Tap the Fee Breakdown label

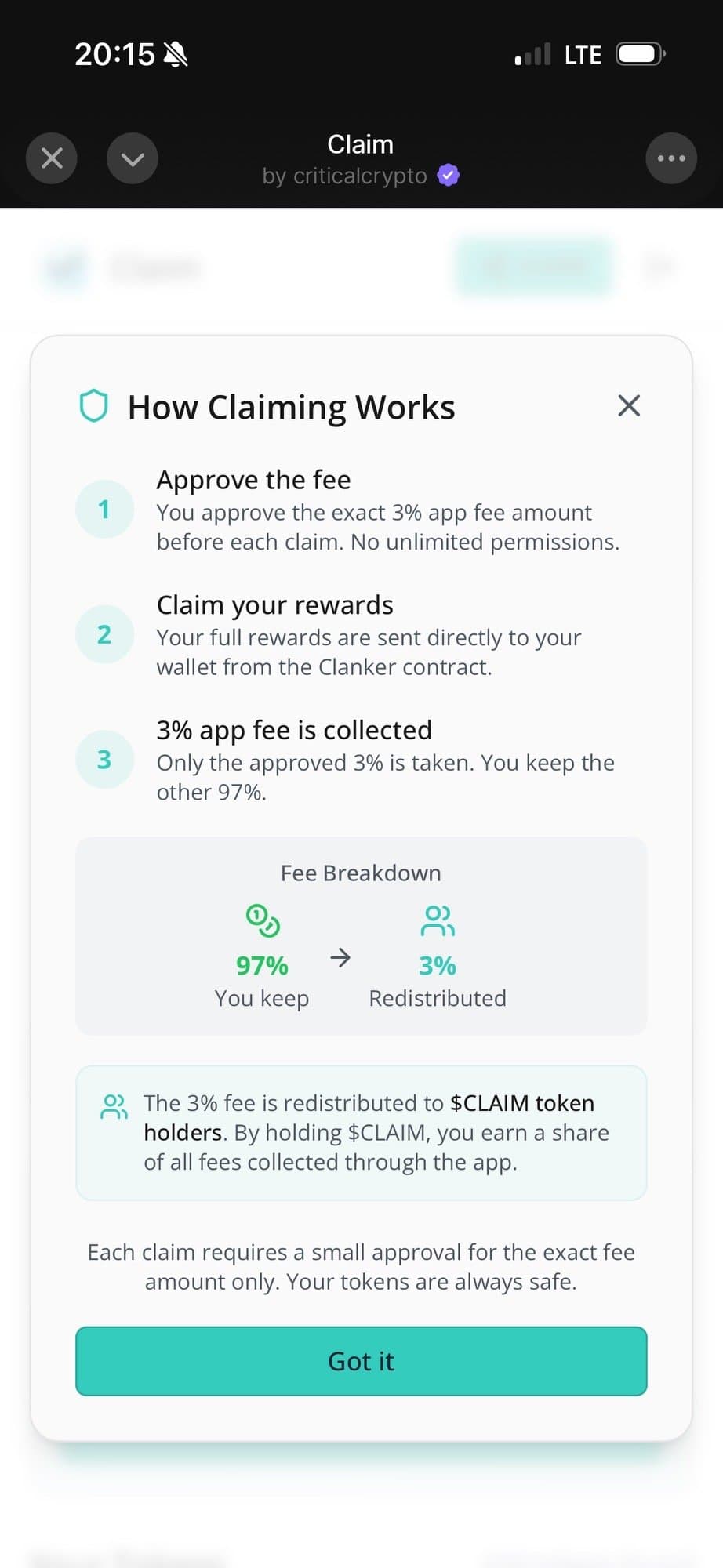(361, 873)
